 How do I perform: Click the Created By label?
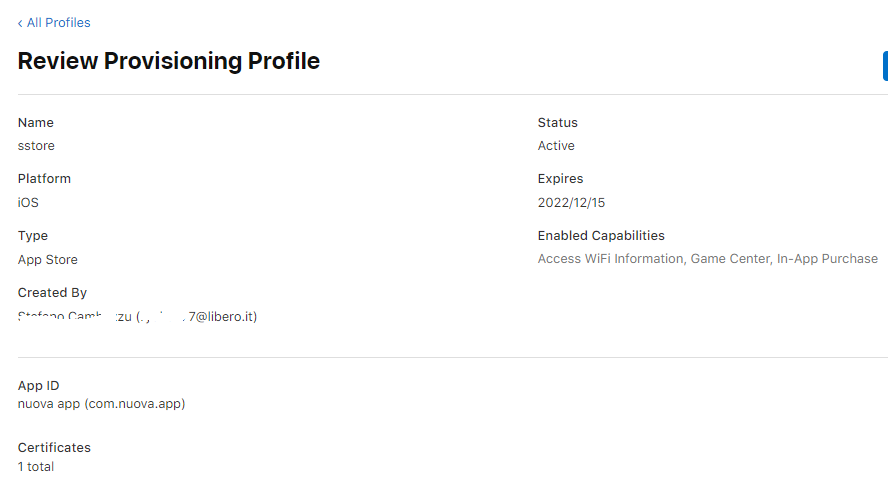click(52, 293)
